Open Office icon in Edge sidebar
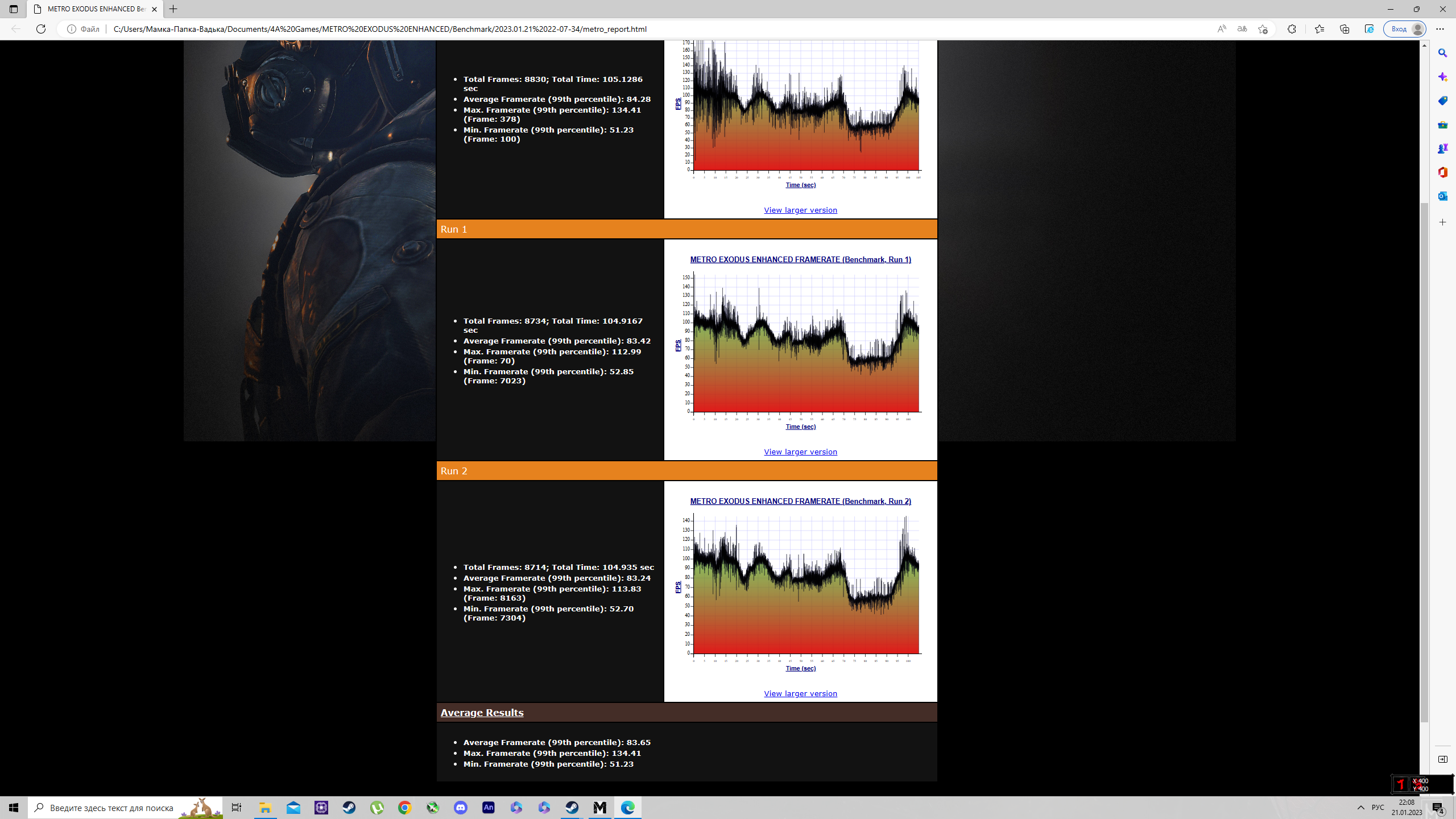The image size is (1456, 819). point(1442,172)
